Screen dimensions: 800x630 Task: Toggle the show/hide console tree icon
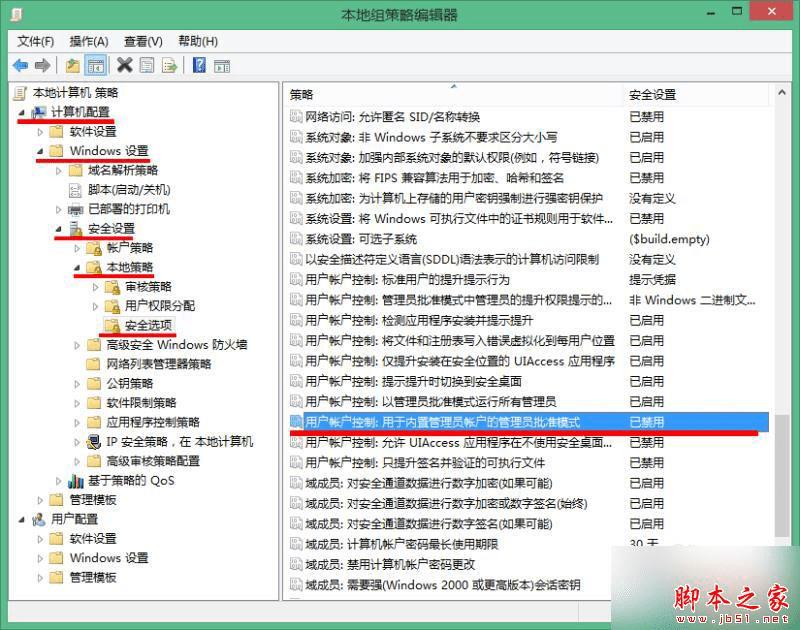[95, 65]
